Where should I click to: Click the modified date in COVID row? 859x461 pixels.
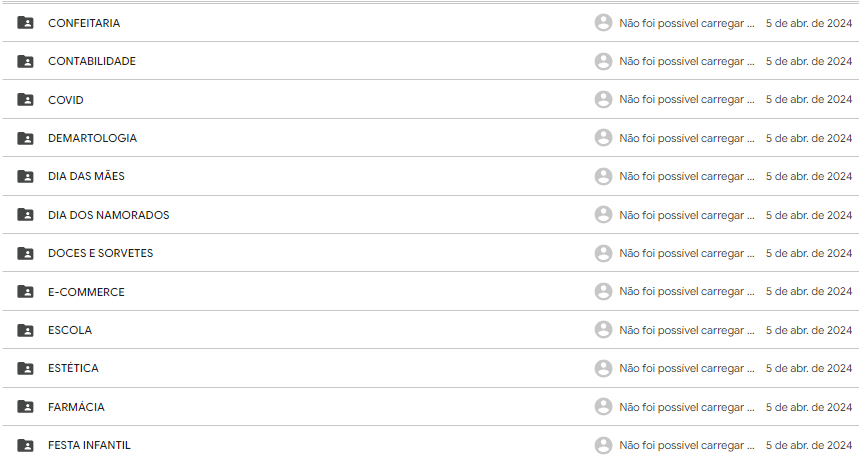tap(808, 100)
